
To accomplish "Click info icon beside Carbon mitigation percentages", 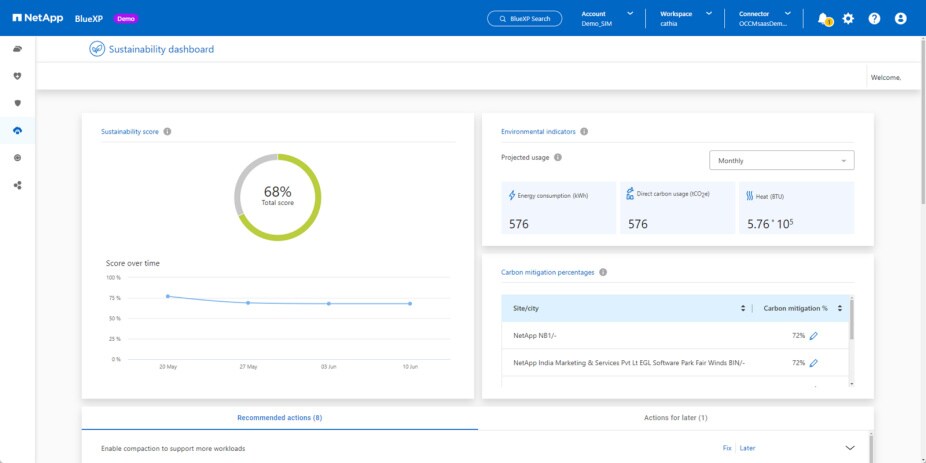I will coord(603,272).
